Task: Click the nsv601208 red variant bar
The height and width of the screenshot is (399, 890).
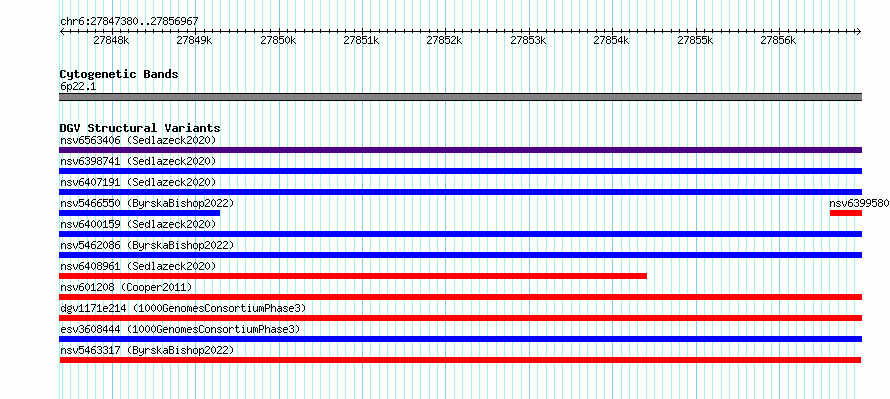Action: (460, 297)
